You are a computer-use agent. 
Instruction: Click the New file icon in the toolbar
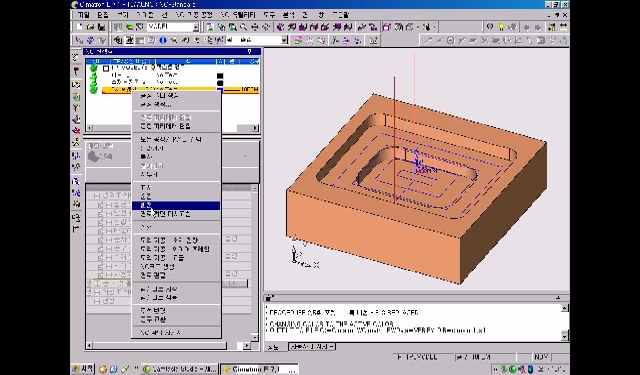tap(80, 27)
